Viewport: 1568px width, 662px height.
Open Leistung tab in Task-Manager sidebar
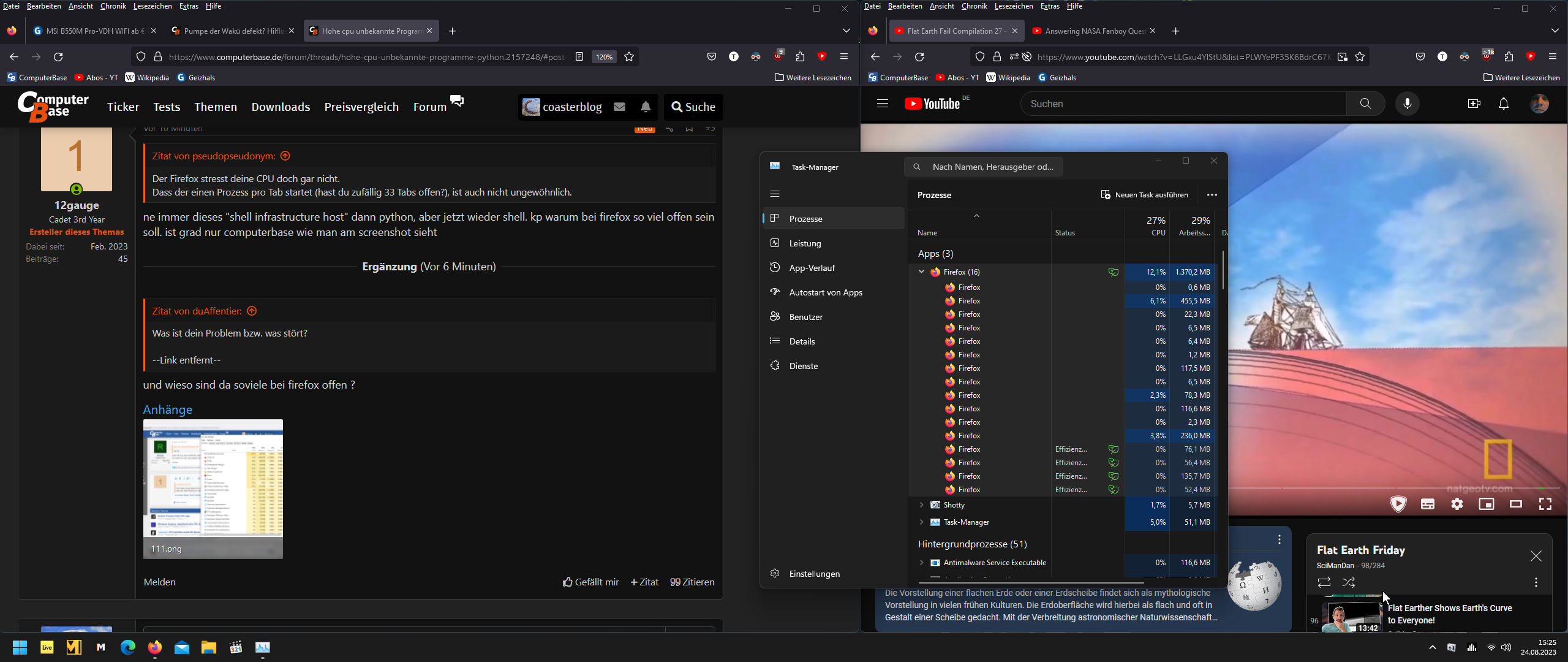point(804,243)
